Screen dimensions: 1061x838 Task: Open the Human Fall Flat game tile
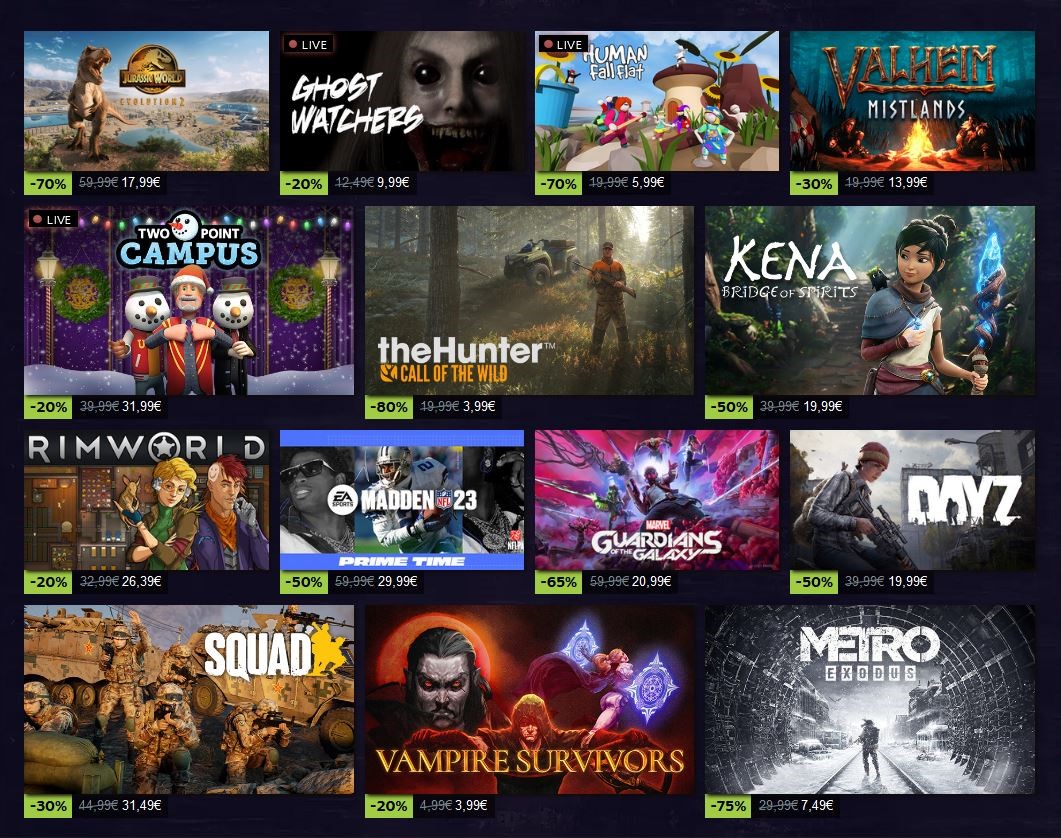pyautogui.click(x=656, y=101)
